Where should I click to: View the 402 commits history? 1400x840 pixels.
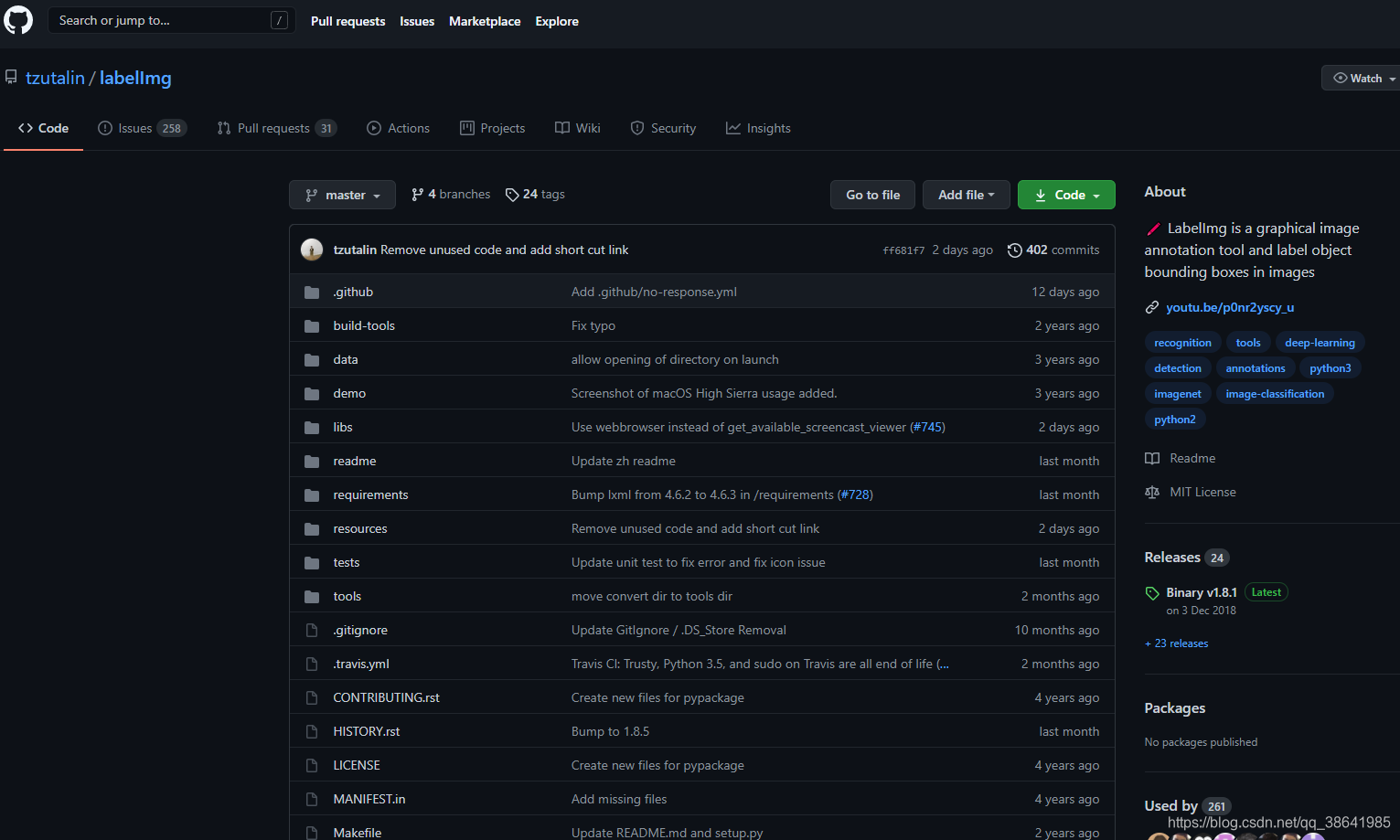click(1053, 250)
